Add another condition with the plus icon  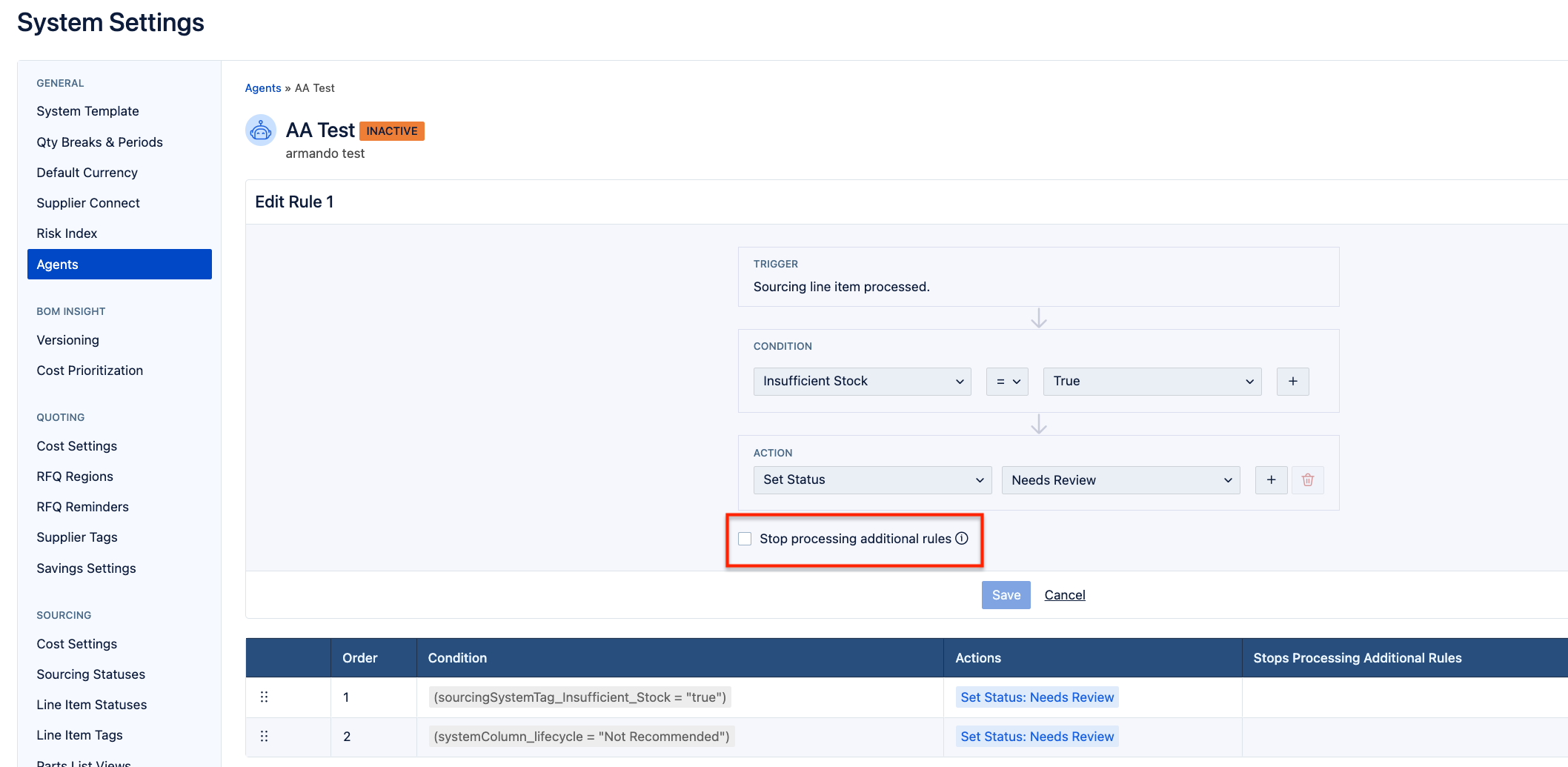click(x=1292, y=382)
